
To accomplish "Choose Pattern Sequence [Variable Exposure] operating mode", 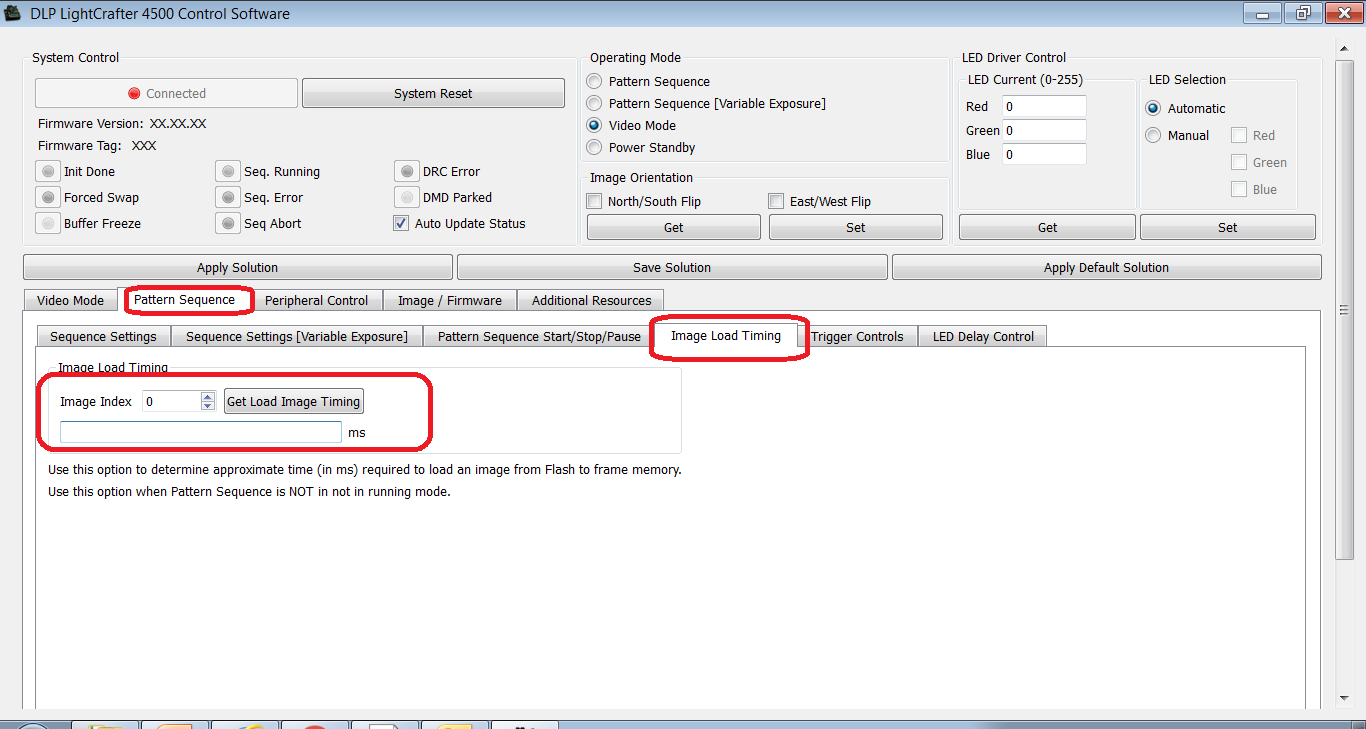I will [595, 103].
